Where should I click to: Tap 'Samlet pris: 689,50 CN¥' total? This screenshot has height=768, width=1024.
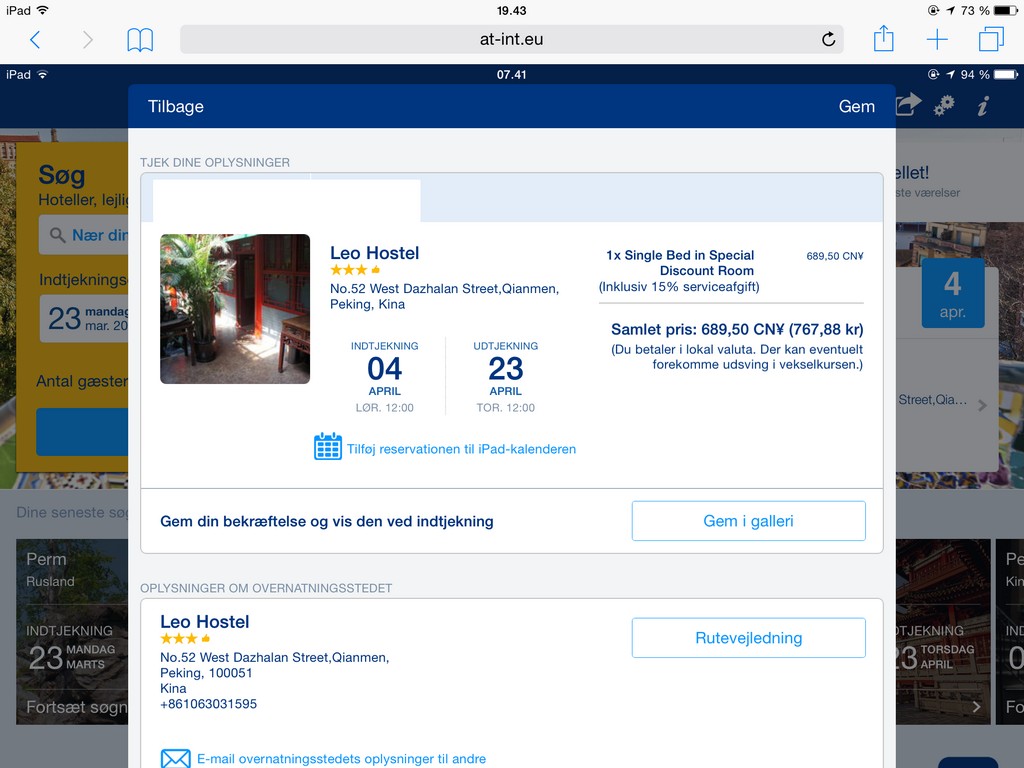[737, 330]
